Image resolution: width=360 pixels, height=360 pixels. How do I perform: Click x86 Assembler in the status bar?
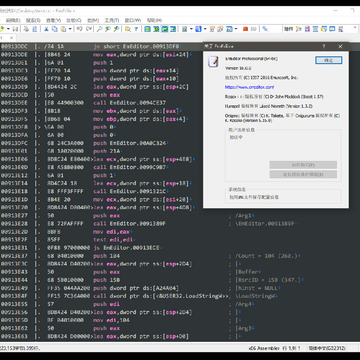point(264,348)
